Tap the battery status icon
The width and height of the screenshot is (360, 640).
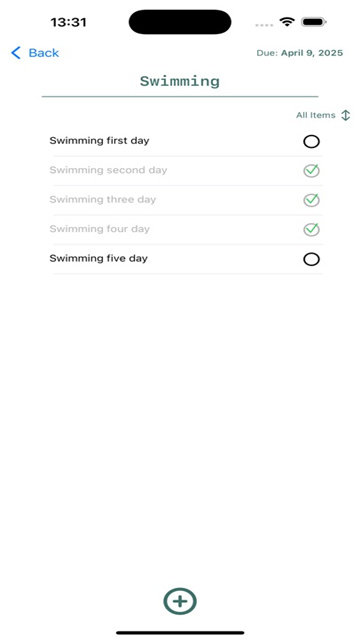(x=313, y=22)
